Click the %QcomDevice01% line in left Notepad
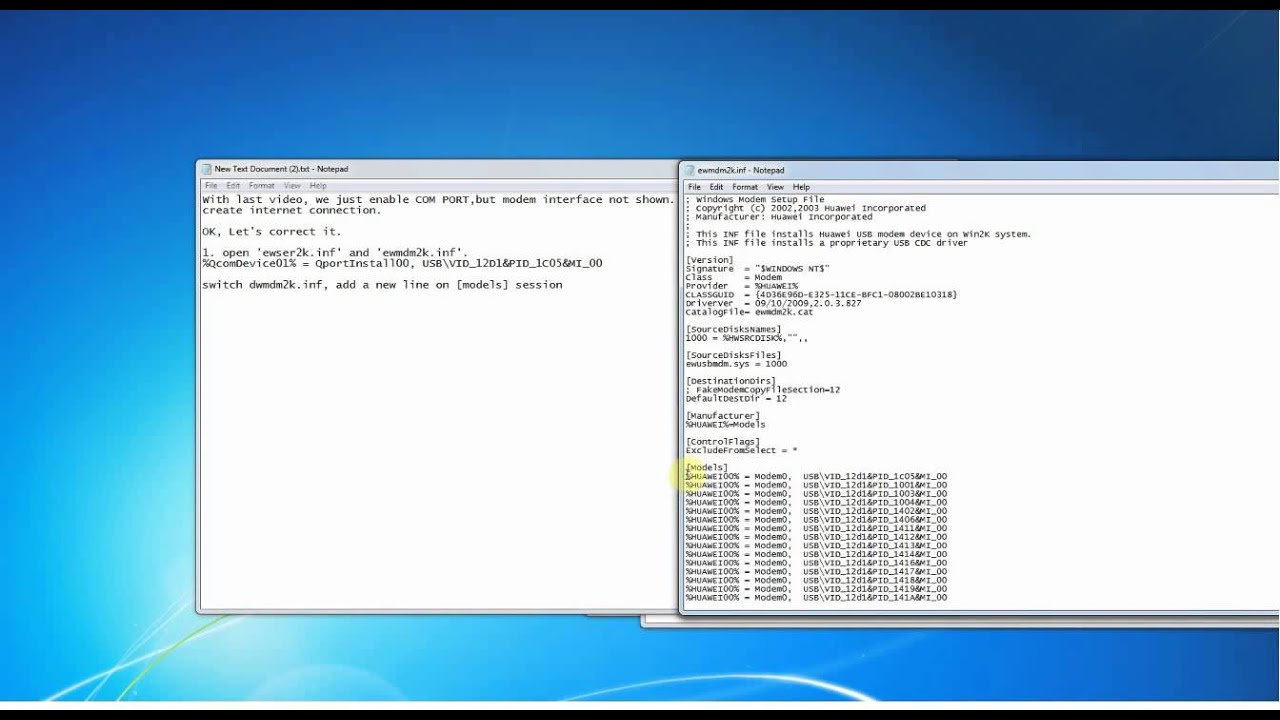 coord(402,263)
